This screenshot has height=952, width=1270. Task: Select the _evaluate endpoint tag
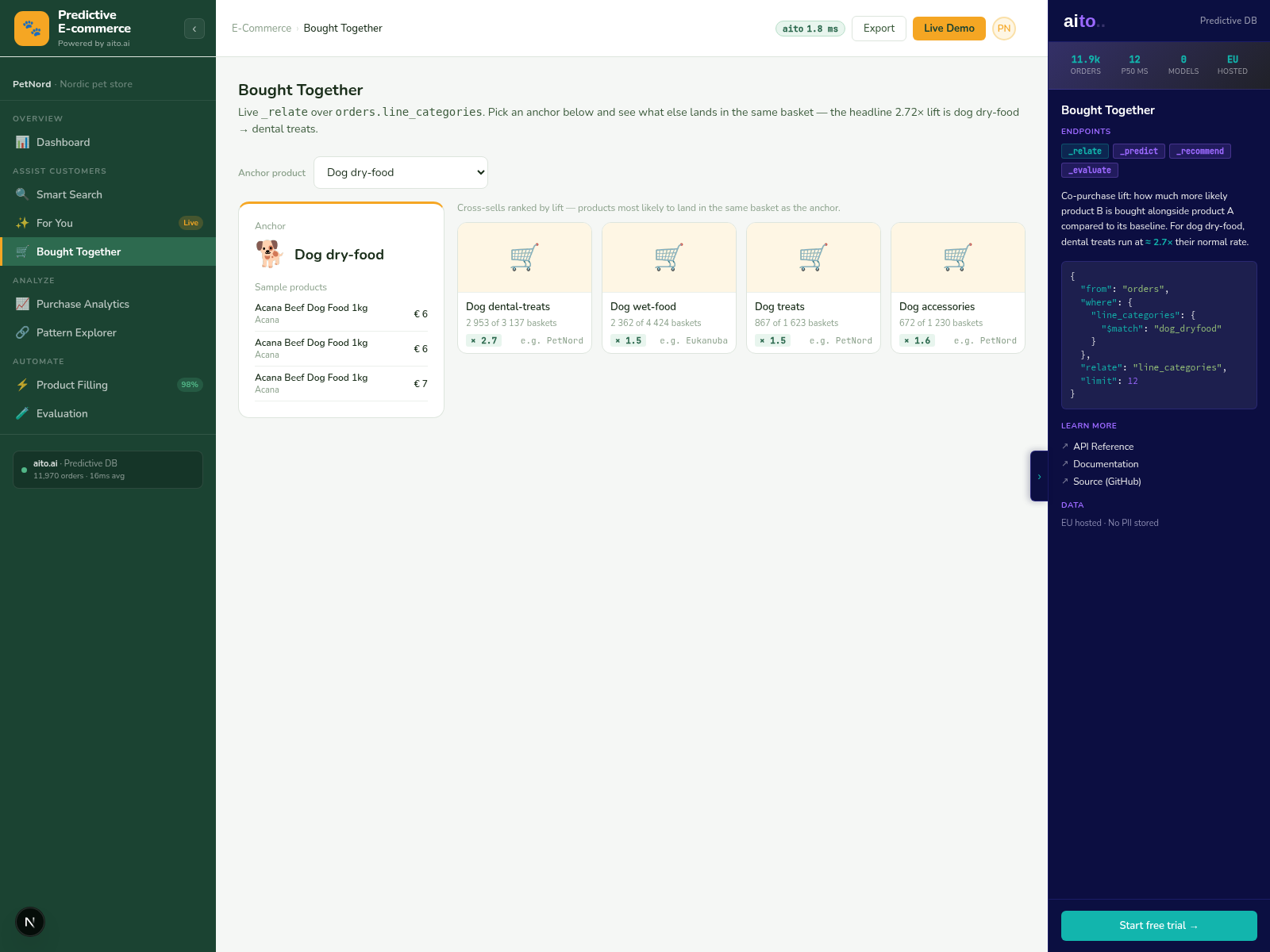click(1090, 170)
